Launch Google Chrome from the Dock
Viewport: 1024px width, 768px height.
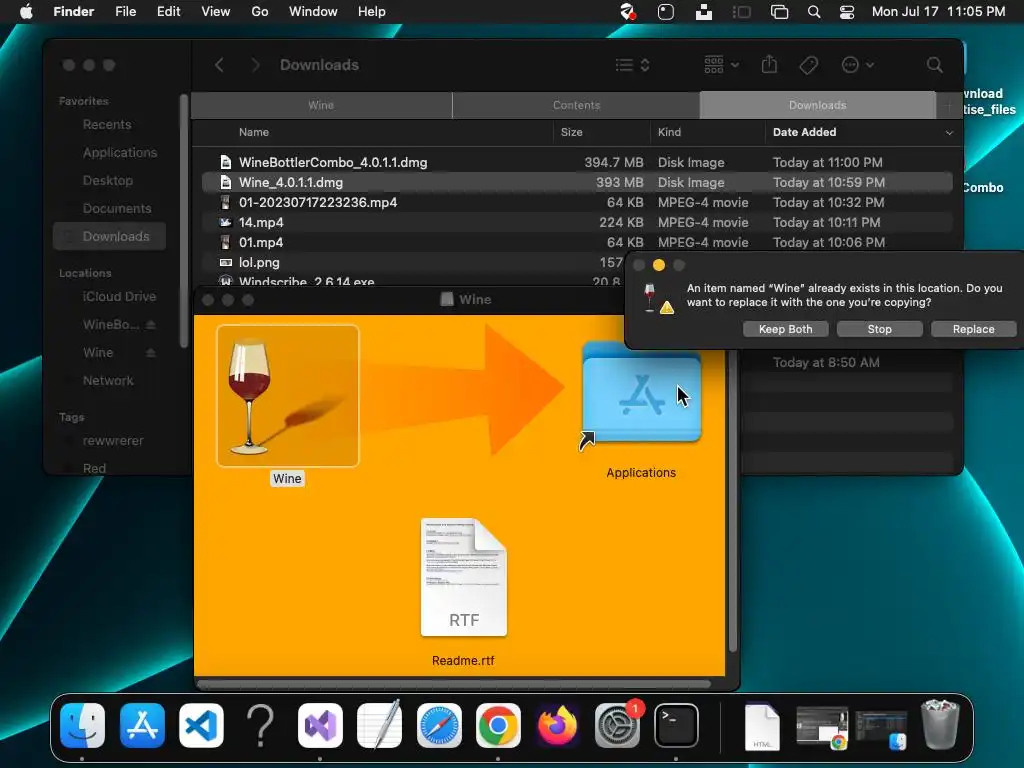click(x=498, y=725)
